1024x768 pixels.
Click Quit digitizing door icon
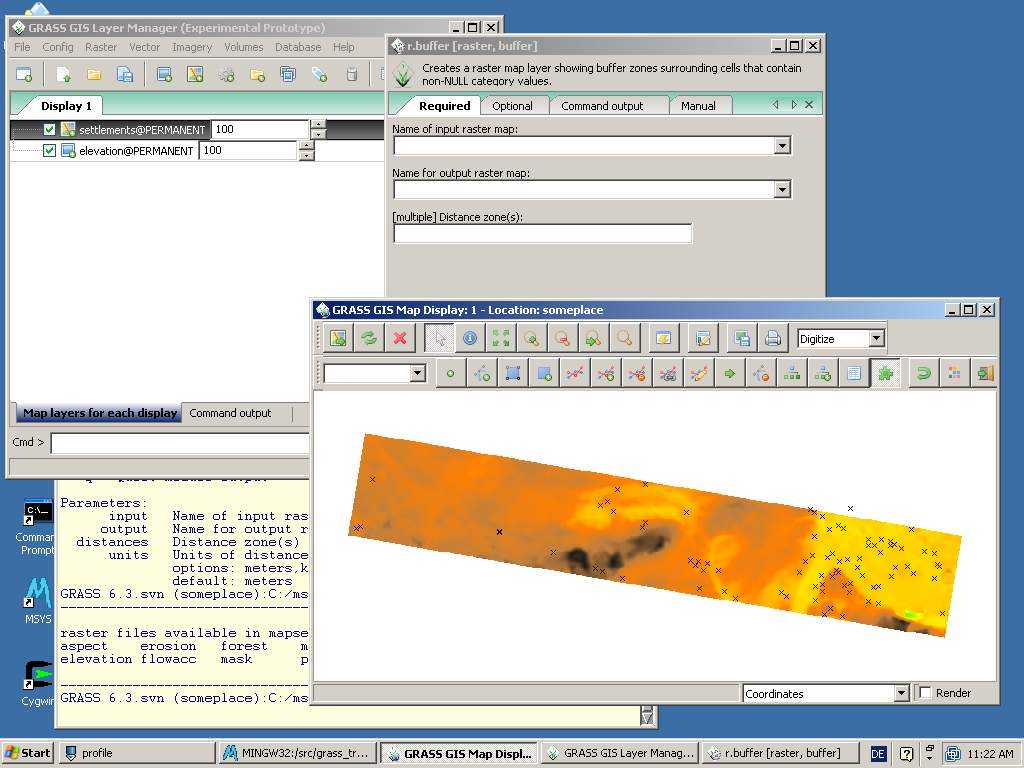coord(985,374)
